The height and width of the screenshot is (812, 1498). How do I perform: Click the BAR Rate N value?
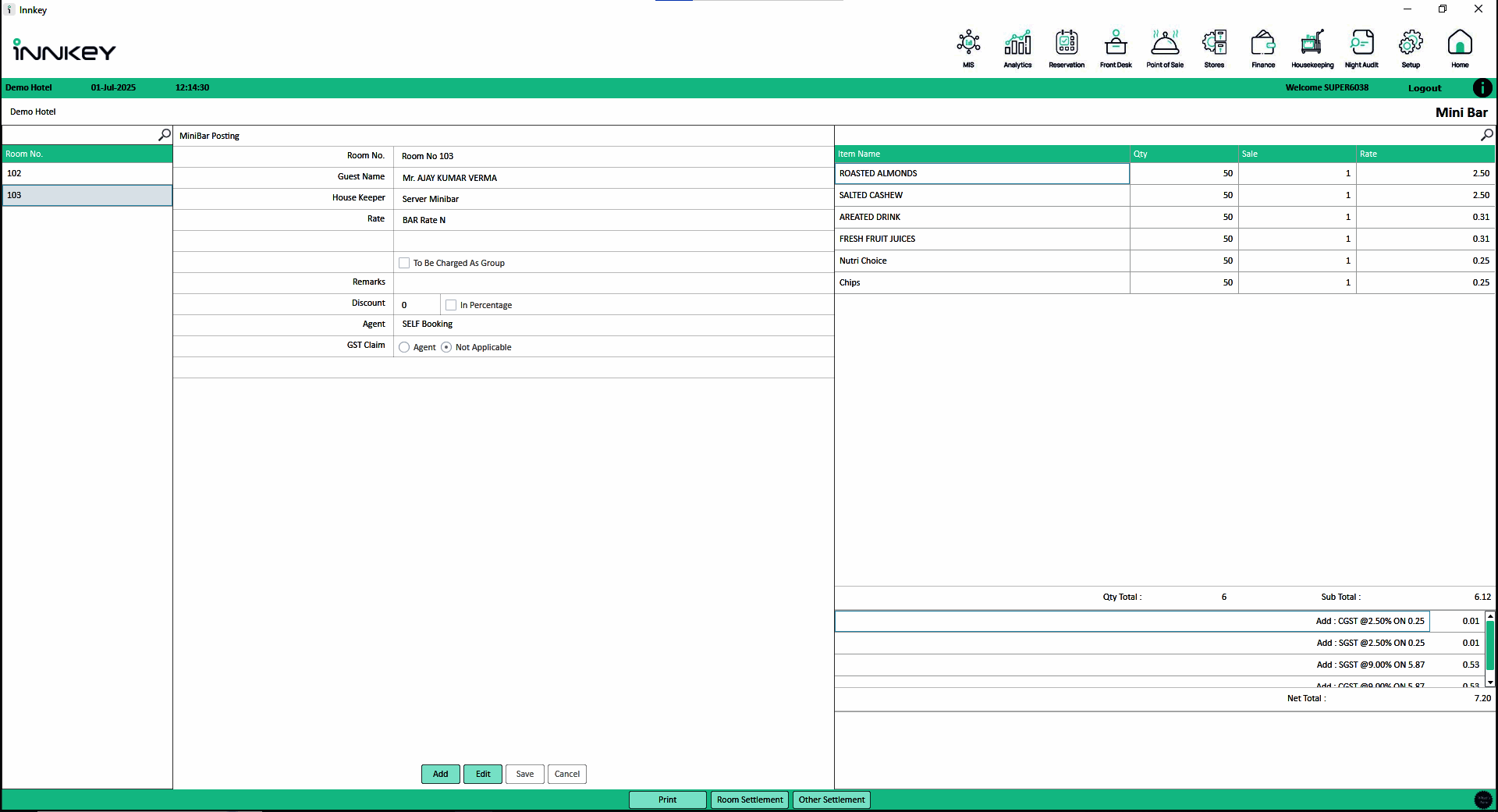coord(424,220)
